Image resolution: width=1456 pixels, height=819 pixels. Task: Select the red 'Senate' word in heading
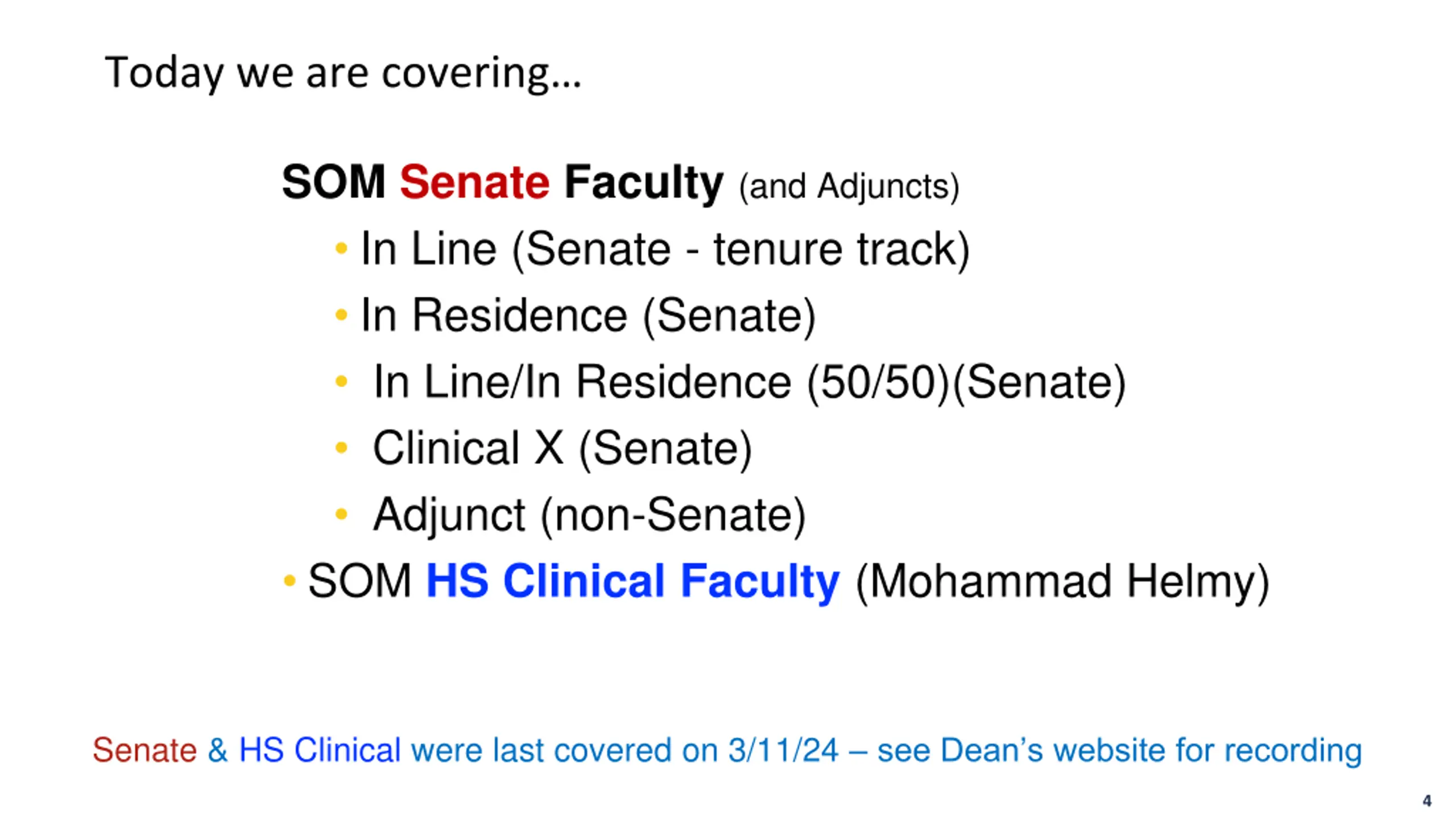tap(474, 182)
